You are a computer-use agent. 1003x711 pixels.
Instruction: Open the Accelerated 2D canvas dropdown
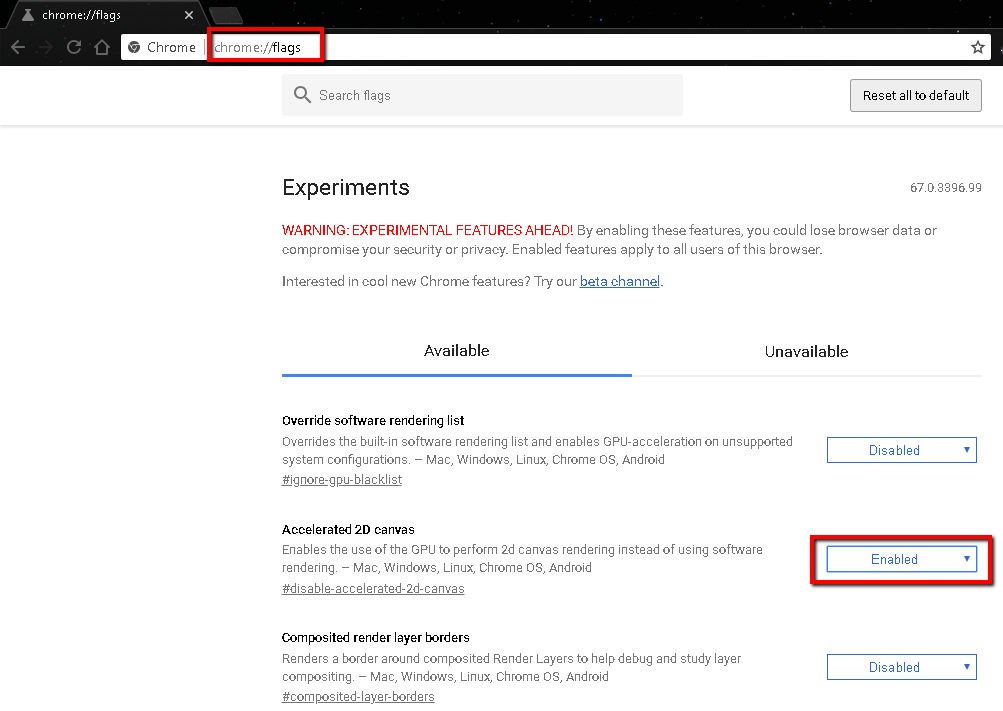coord(901,559)
